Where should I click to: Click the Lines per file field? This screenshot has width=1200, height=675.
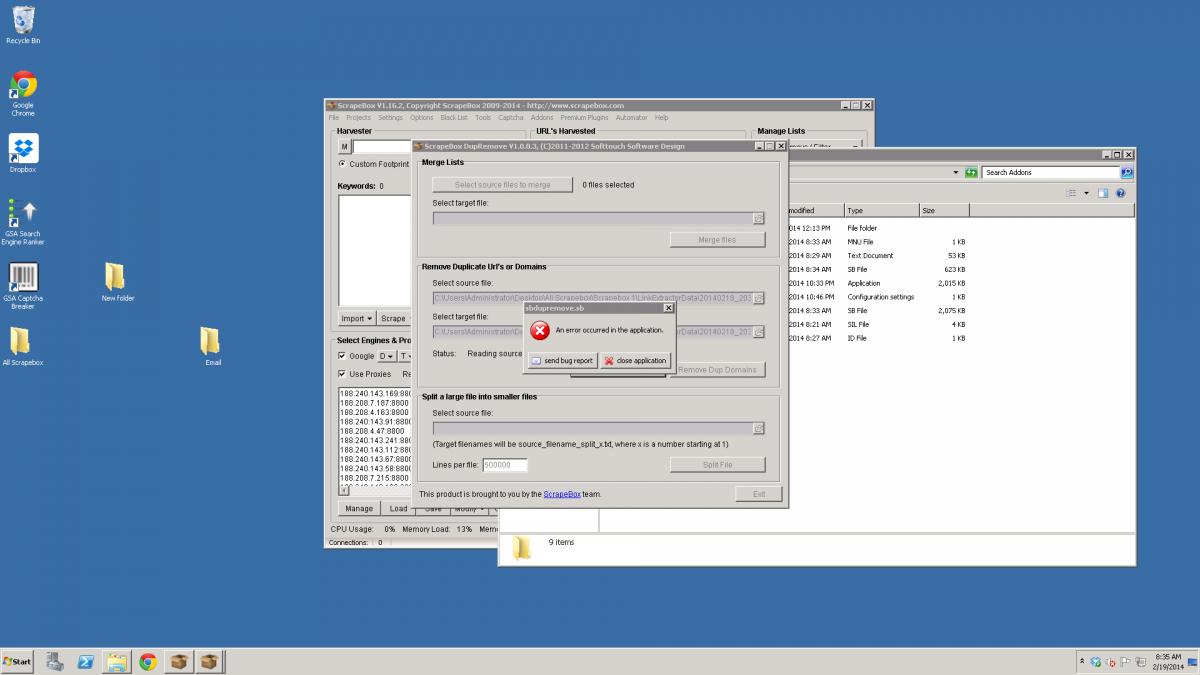click(x=504, y=465)
